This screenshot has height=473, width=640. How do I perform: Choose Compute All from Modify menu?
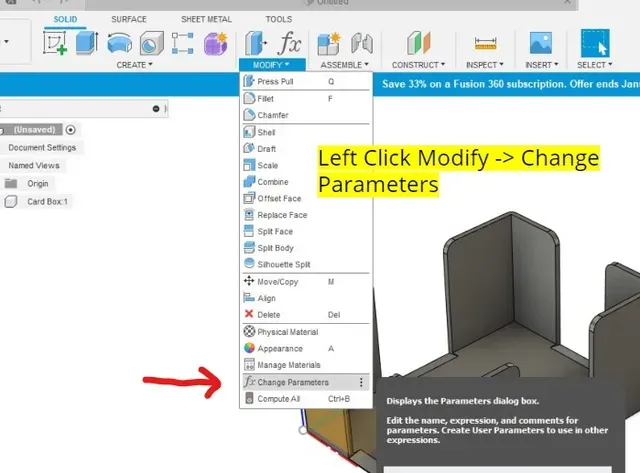pyautogui.click(x=306, y=399)
